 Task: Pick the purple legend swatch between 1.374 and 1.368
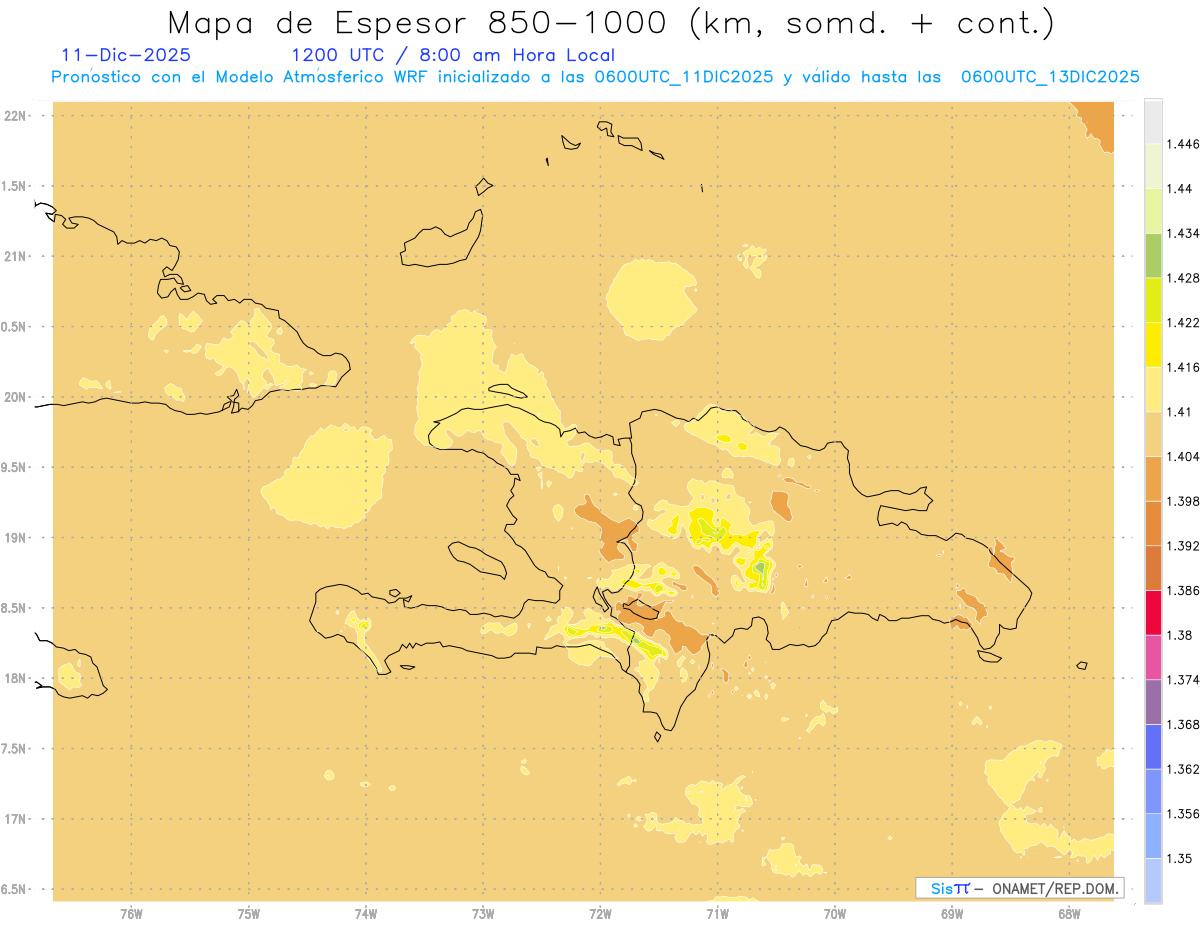1153,702
